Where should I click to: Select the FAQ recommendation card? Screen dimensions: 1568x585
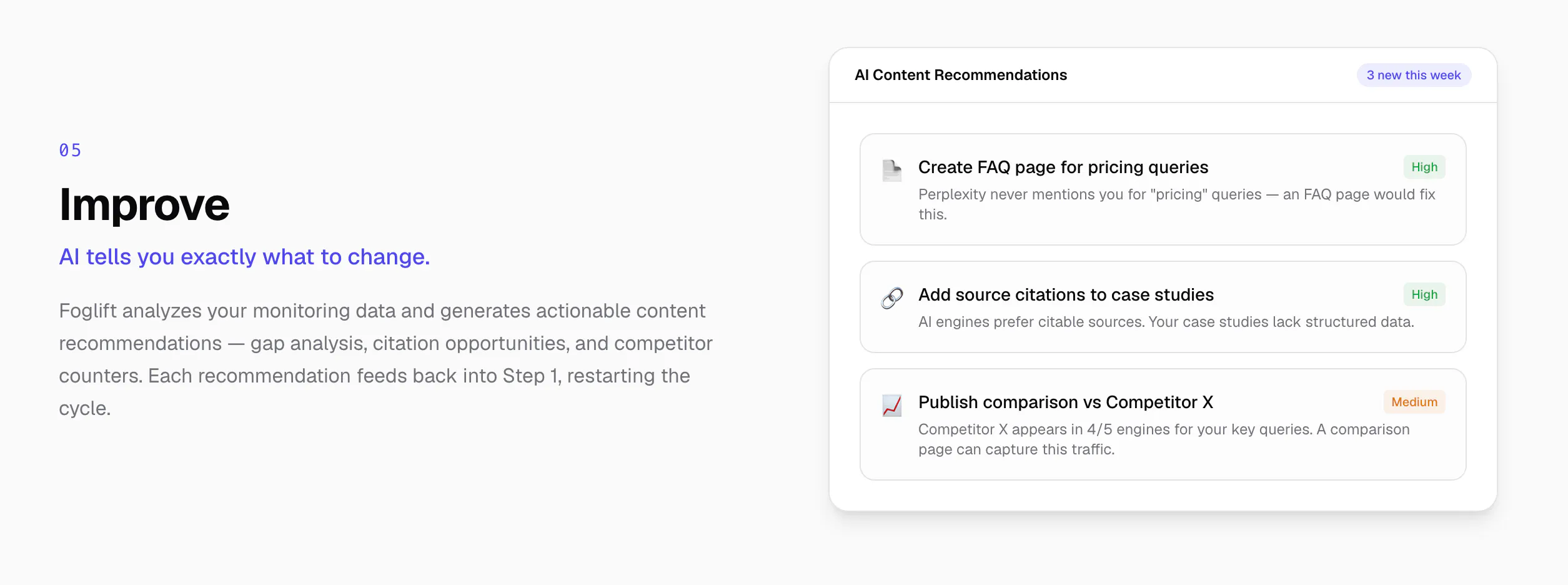(x=1163, y=189)
